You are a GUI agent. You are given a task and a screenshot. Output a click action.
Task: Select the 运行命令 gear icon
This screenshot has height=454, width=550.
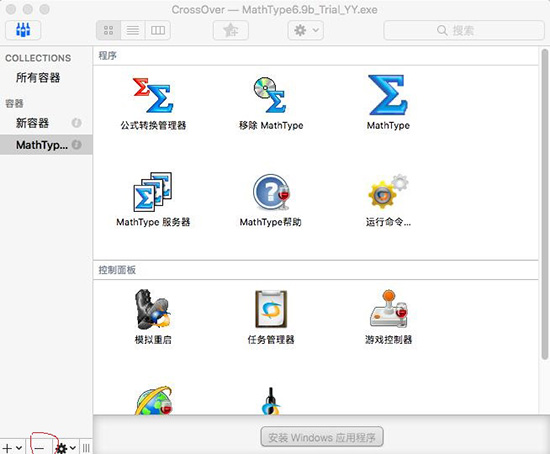388,191
